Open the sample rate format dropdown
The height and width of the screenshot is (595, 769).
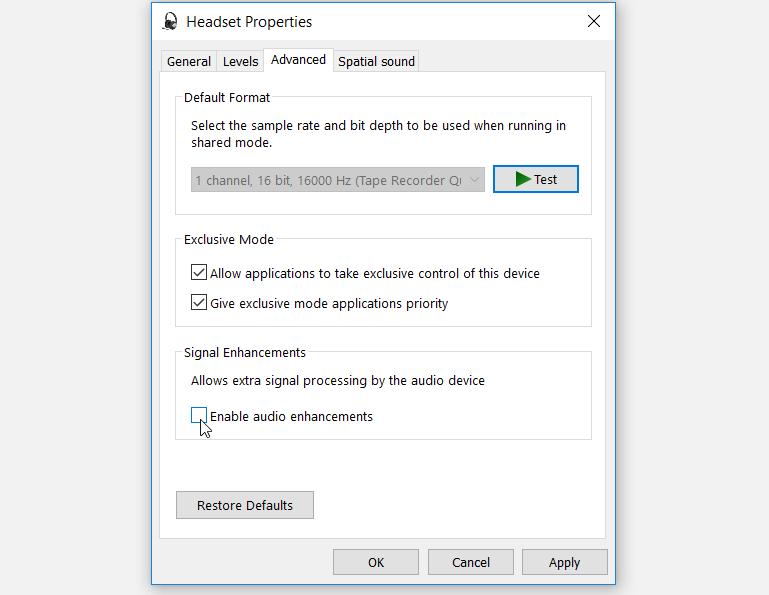(338, 180)
